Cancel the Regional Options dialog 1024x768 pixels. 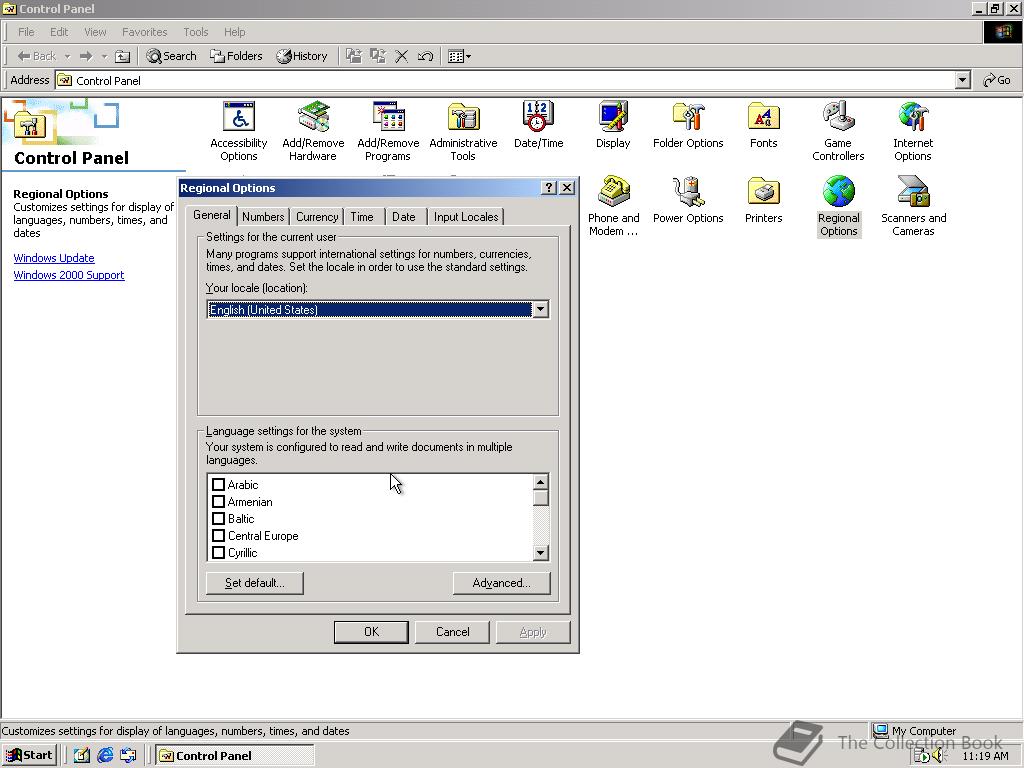[x=453, y=632]
